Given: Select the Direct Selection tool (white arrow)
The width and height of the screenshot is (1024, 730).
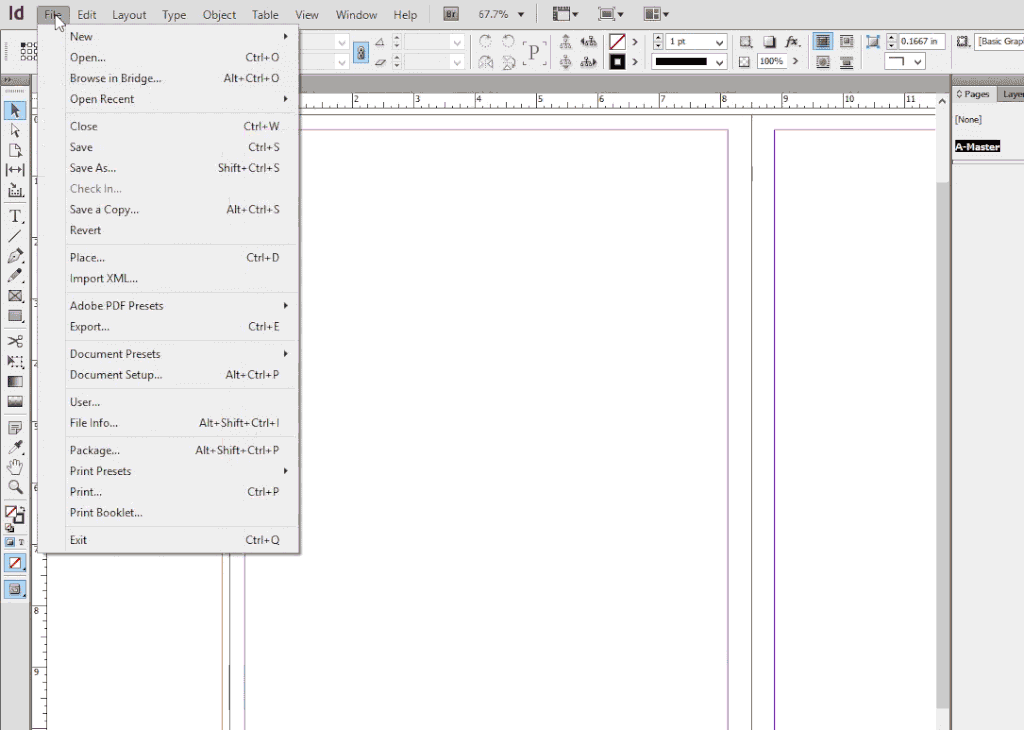Looking at the screenshot, I should coord(14,131).
